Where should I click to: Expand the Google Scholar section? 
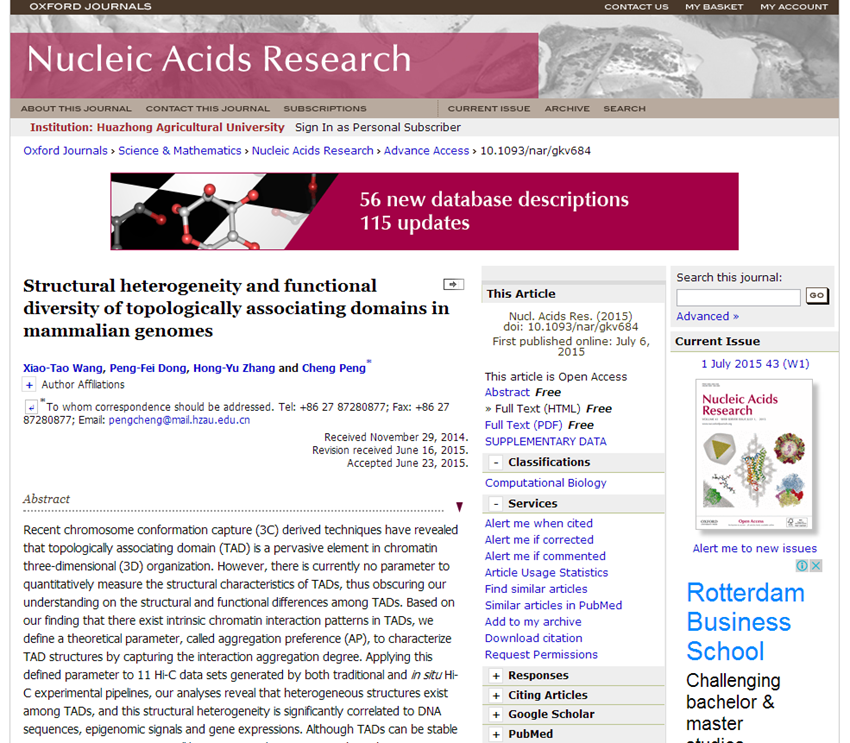pyautogui.click(x=495, y=714)
